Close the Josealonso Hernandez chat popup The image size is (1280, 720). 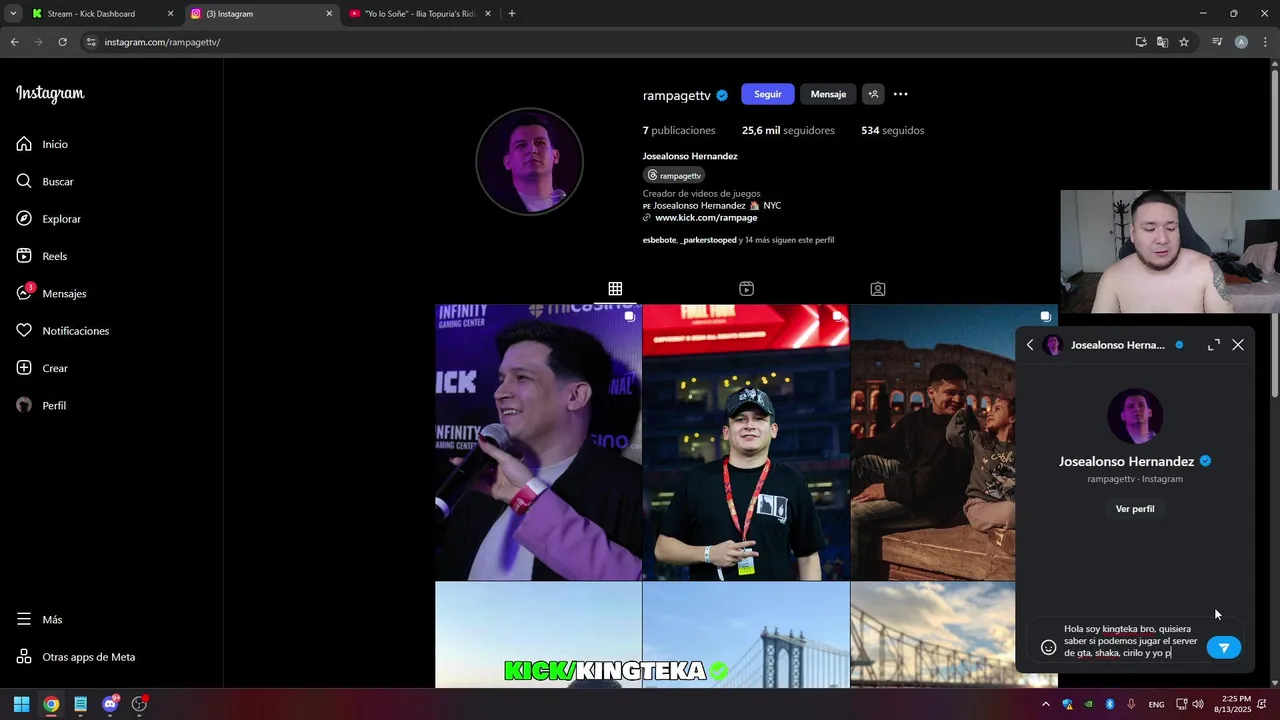(x=1238, y=345)
